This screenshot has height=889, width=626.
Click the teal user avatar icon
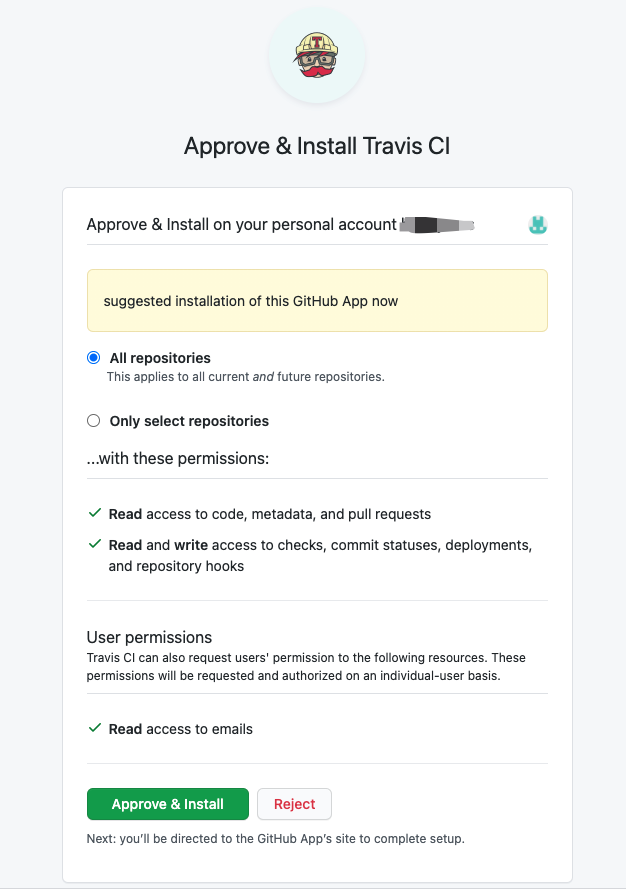click(538, 225)
